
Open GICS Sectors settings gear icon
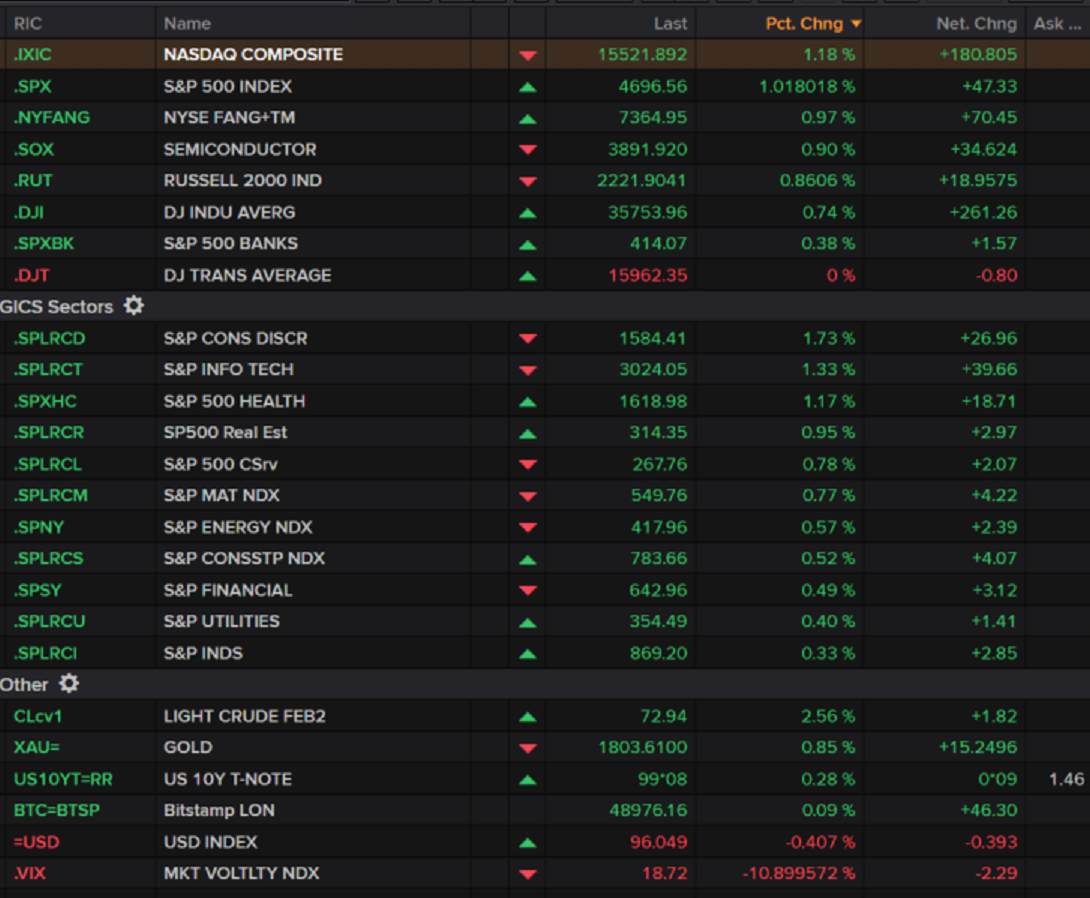(x=134, y=306)
